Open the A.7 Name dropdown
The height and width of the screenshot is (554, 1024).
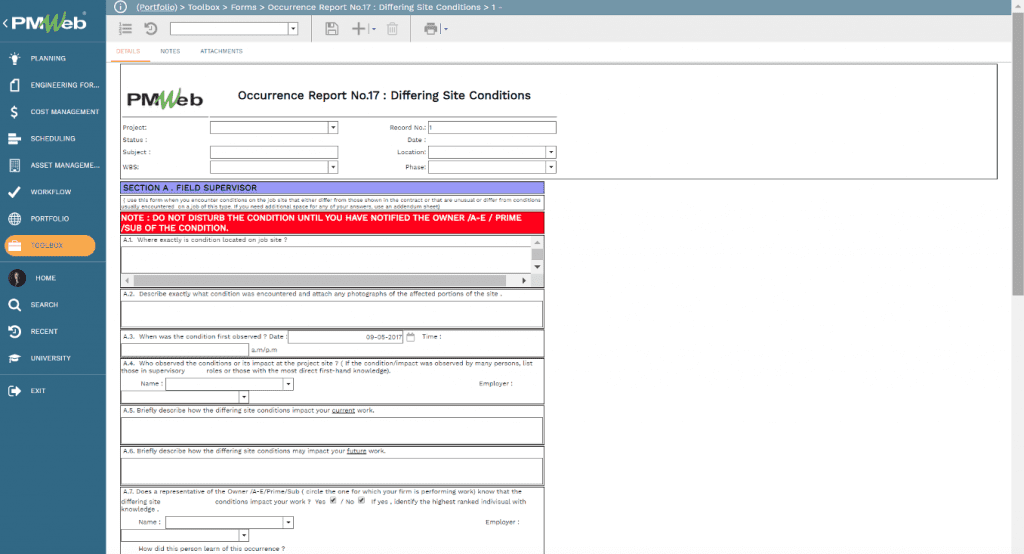(x=288, y=523)
